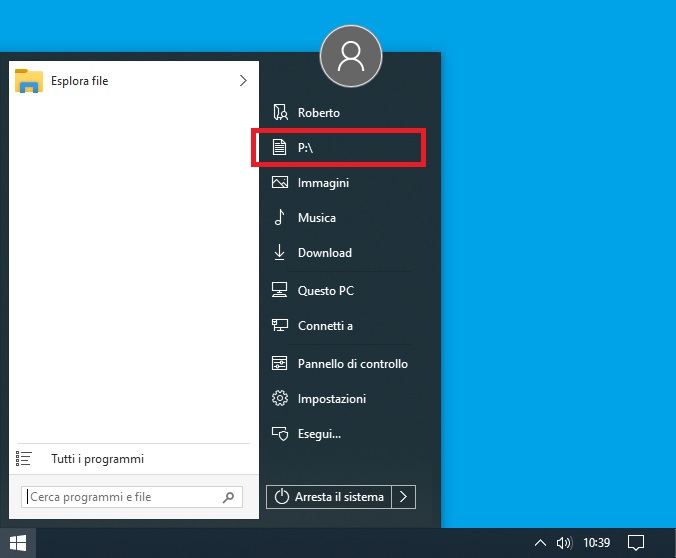
Task: Click the control panel icon
Action: click(279, 363)
